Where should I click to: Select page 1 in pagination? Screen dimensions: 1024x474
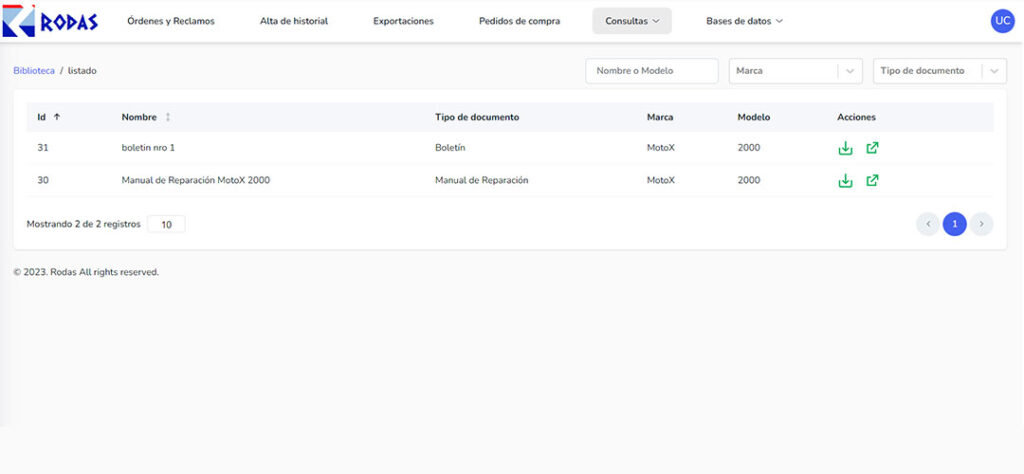coord(954,224)
